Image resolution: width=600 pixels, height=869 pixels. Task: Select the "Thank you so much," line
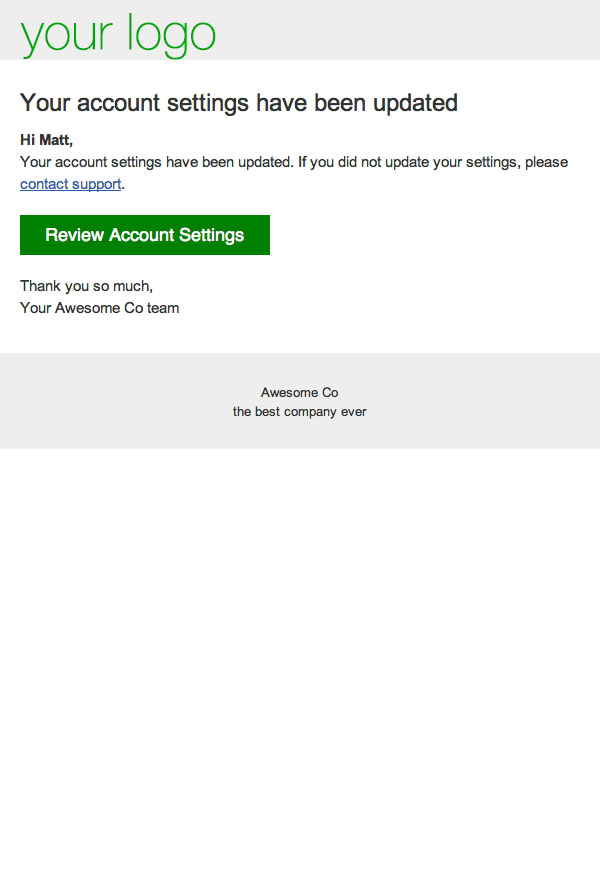86,286
